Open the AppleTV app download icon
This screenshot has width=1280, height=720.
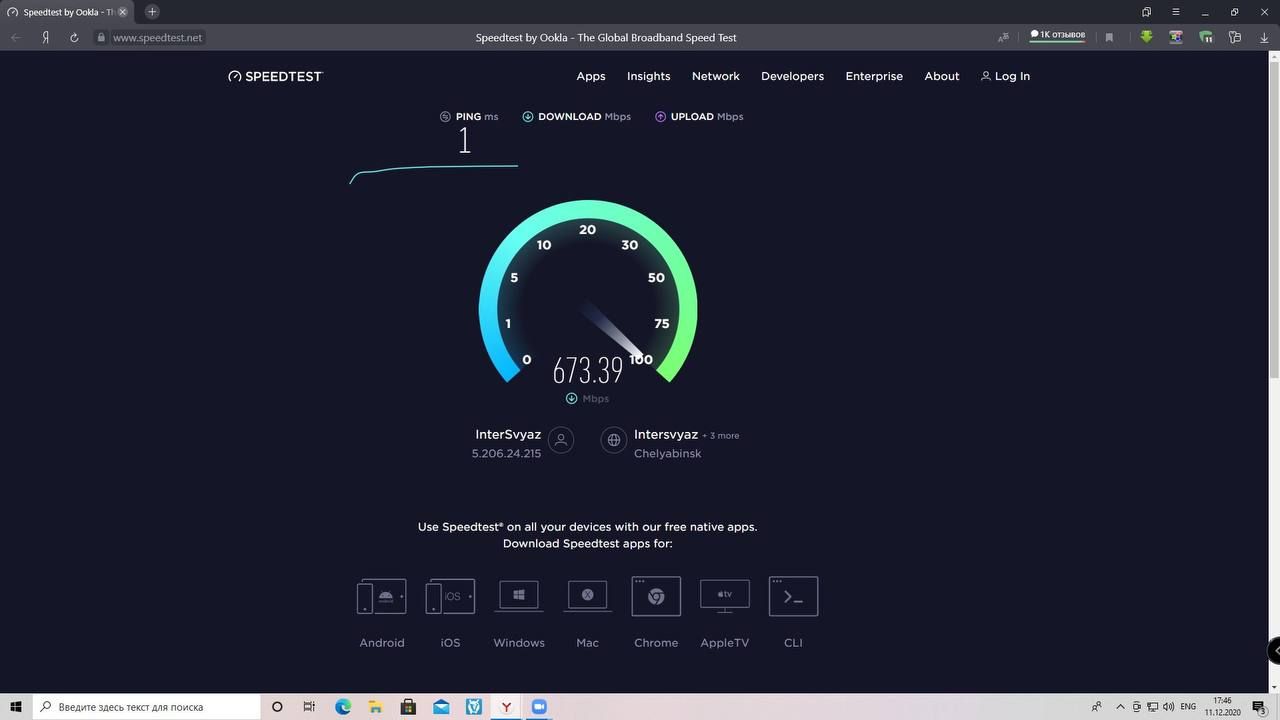[725, 596]
